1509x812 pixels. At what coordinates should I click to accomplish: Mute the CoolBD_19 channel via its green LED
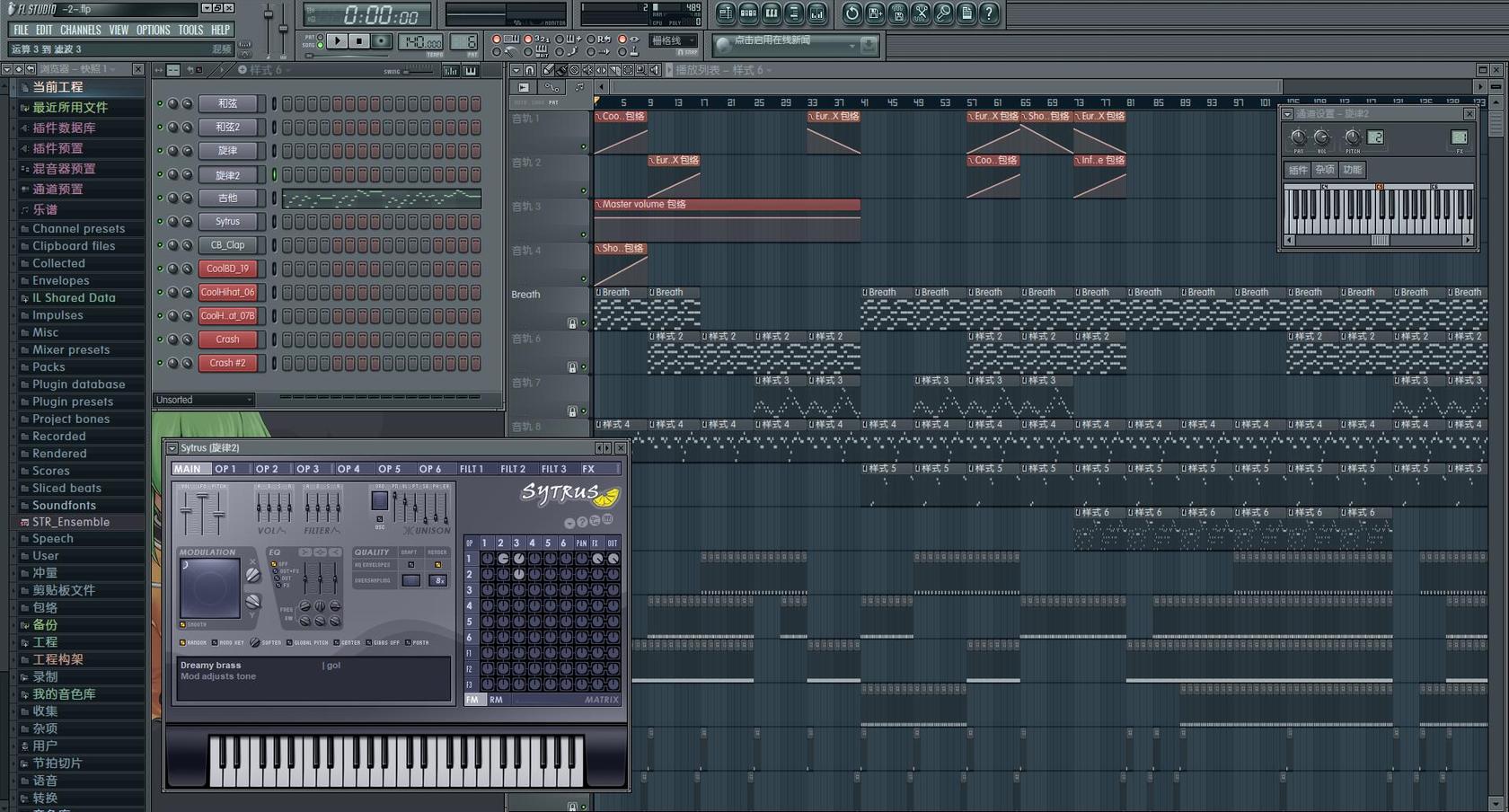coord(160,269)
